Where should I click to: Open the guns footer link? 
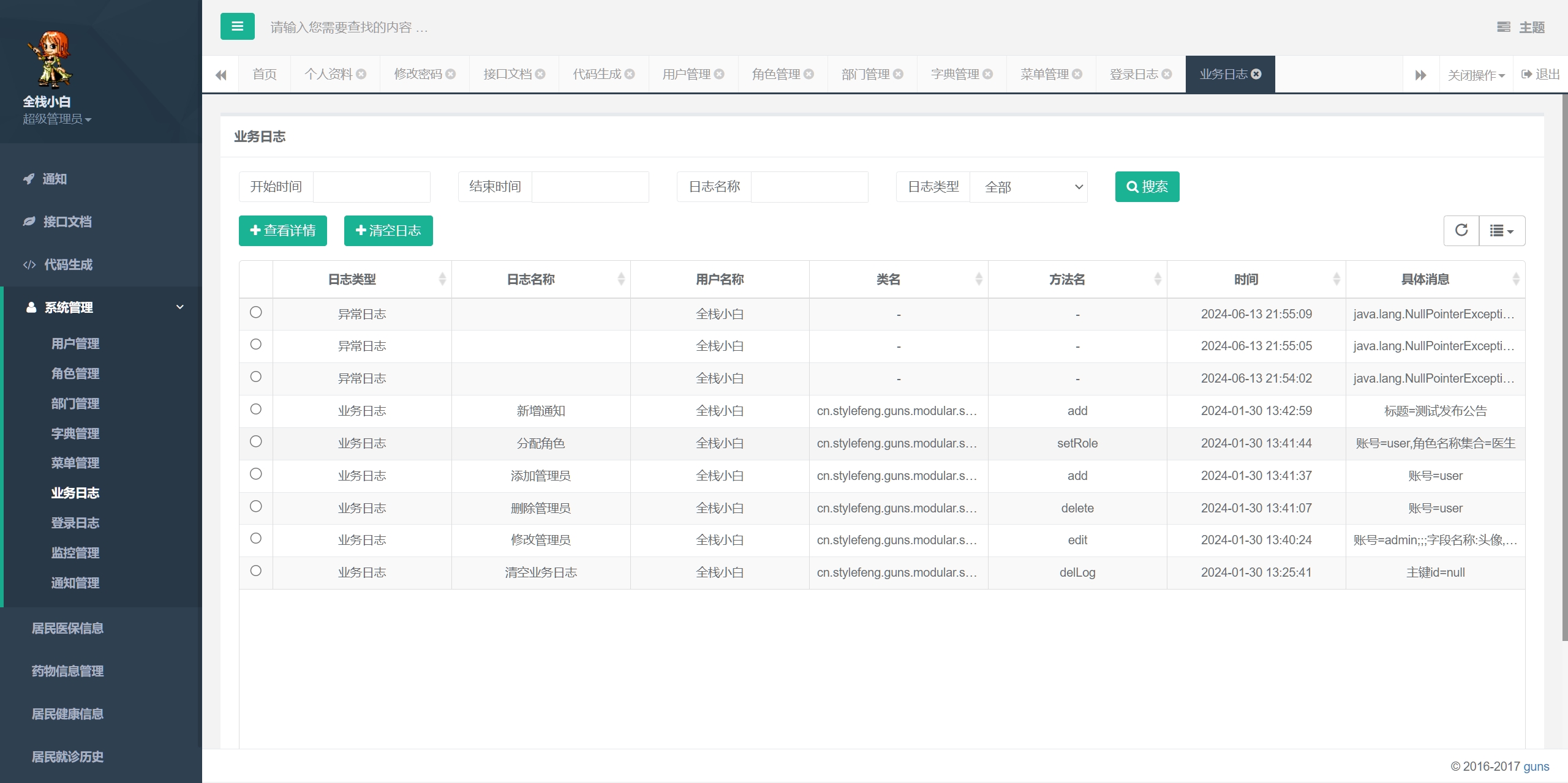click(1536, 766)
